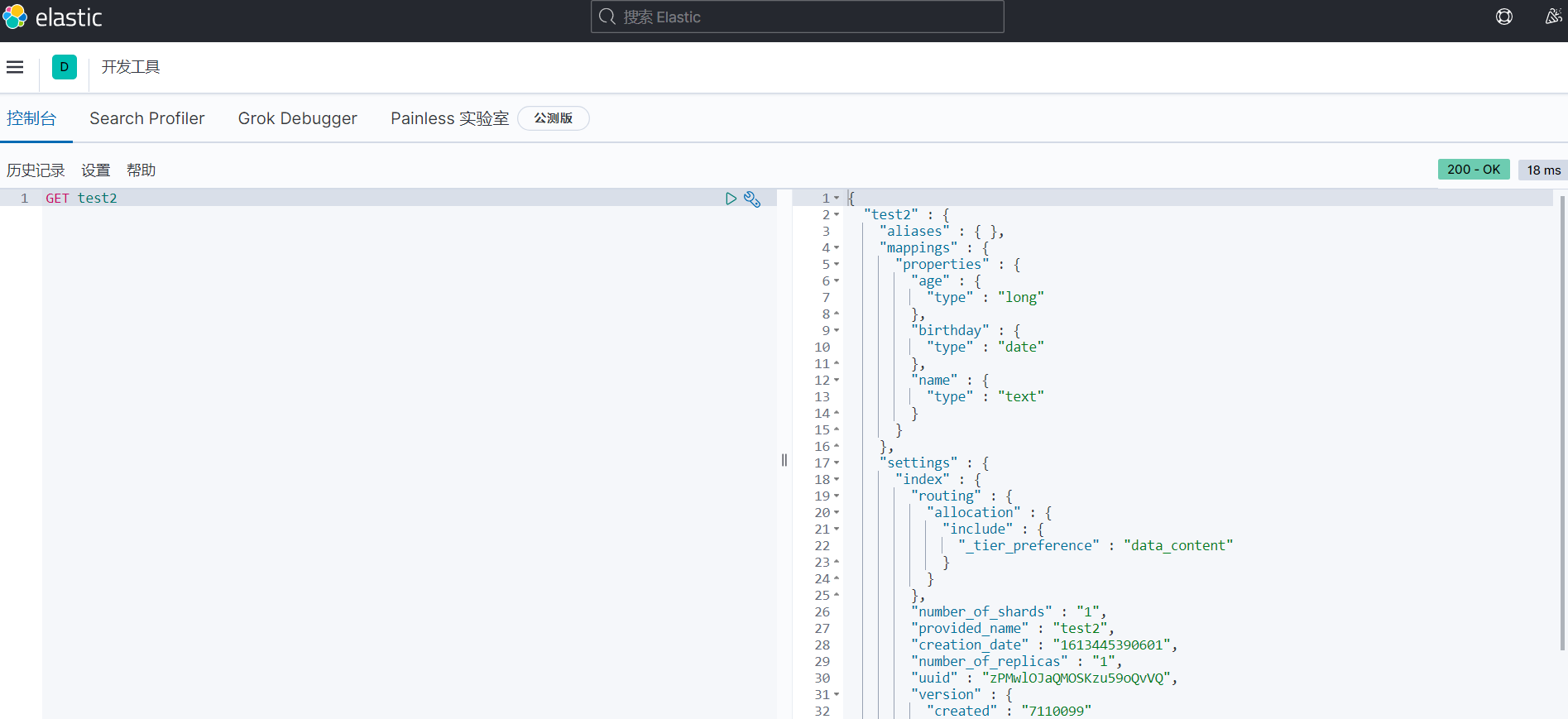Run the GET test2 request
Image resolution: width=1568 pixels, height=719 pixels.
pos(731,199)
